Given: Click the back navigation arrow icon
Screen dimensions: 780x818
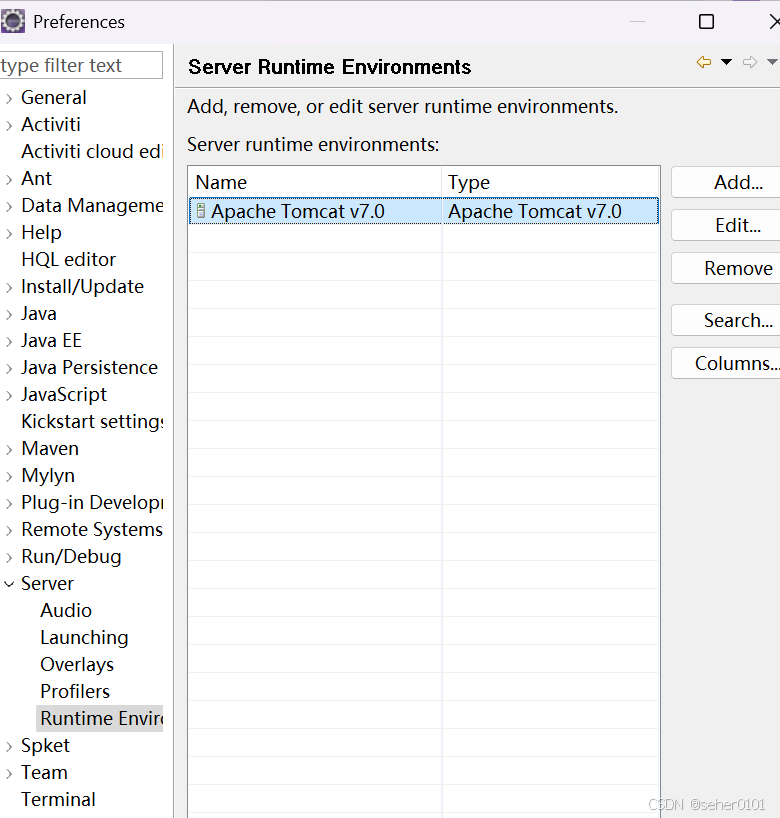Looking at the screenshot, I should click(x=703, y=62).
